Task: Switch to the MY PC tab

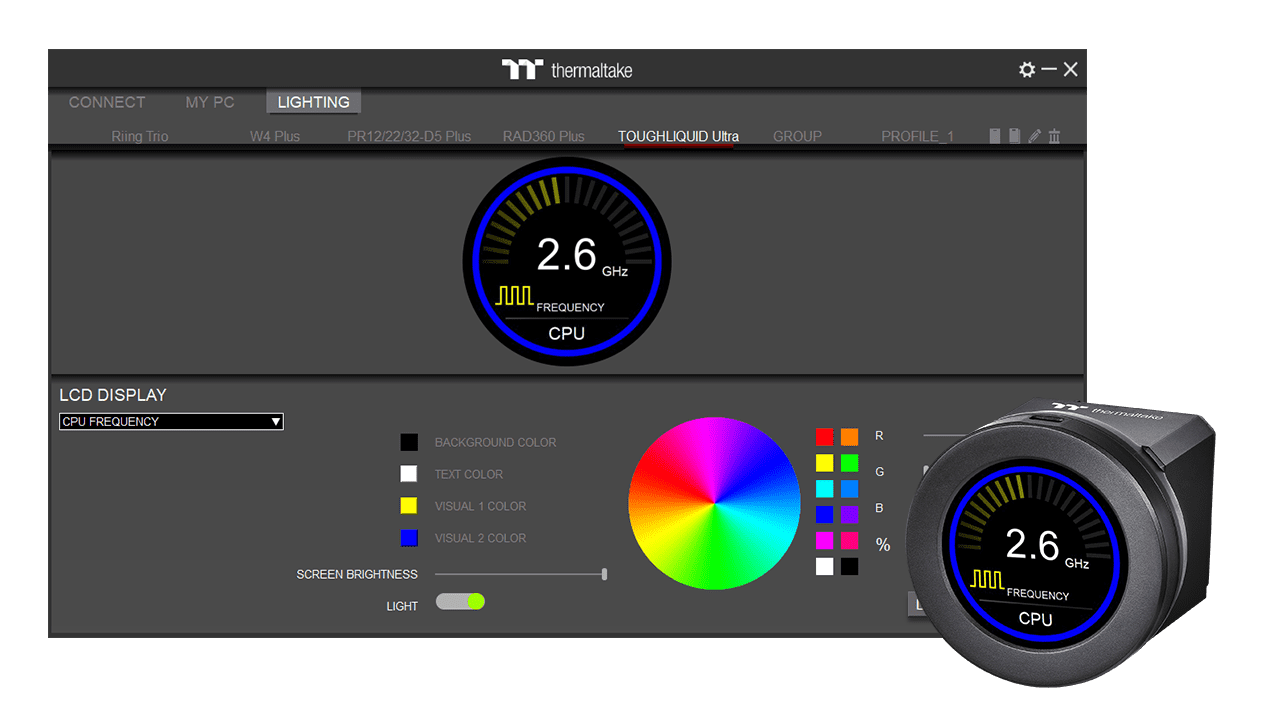Action: pos(210,102)
